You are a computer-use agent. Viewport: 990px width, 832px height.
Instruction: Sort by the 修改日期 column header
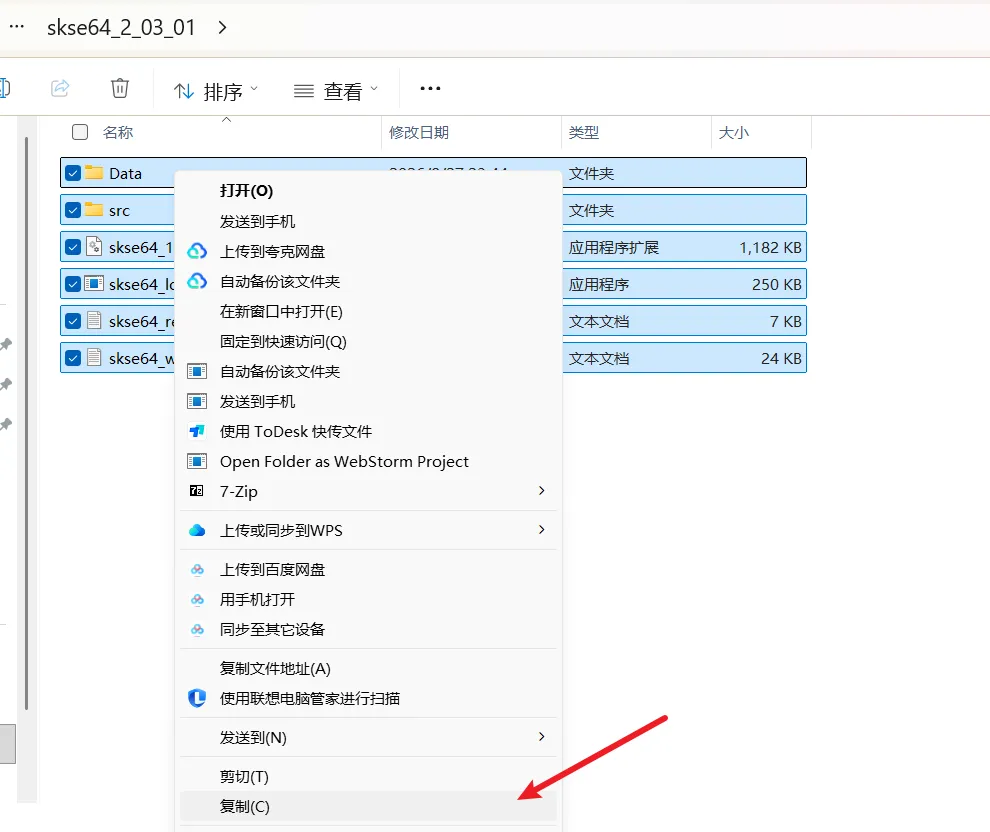(x=471, y=133)
